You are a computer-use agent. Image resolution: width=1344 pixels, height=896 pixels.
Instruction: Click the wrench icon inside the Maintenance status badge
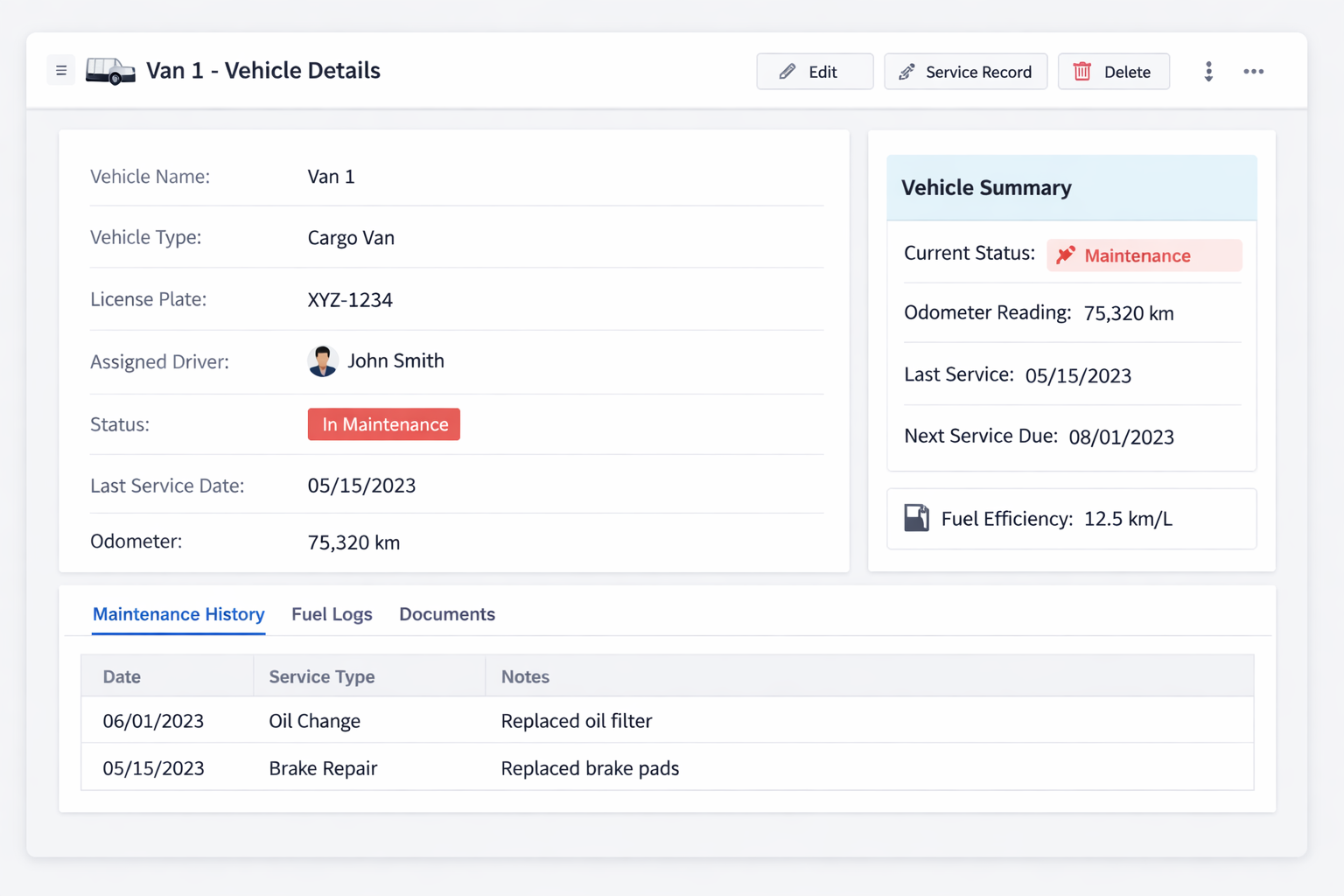tap(1067, 255)
